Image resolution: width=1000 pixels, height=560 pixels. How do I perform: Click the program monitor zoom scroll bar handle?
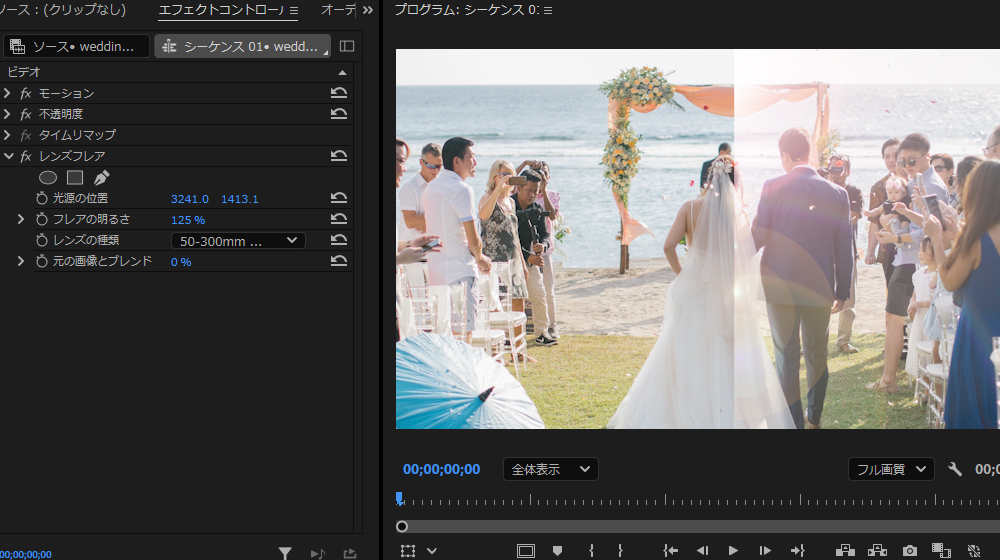[402, 526]
